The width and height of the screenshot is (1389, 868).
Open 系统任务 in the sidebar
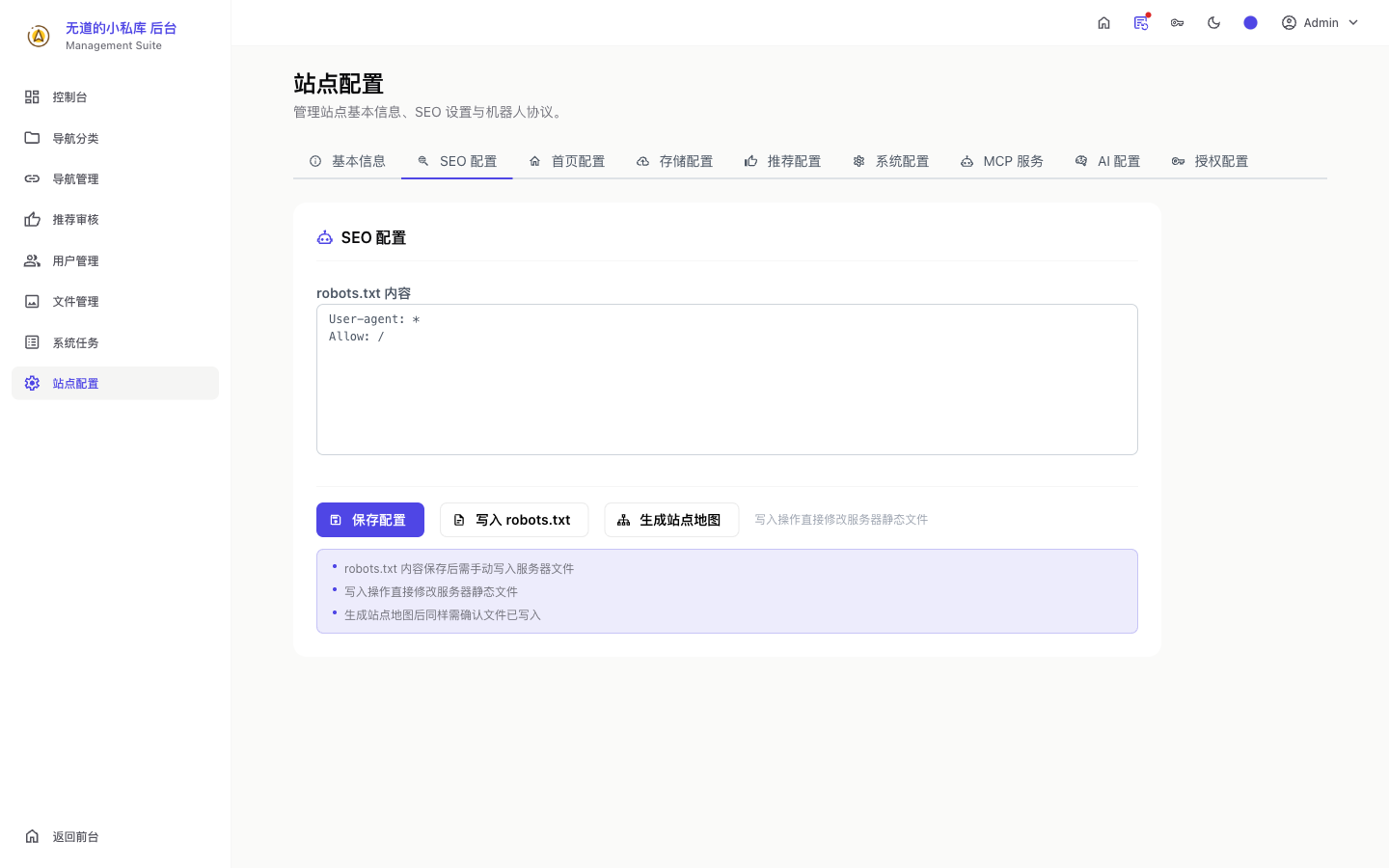coord(115,342)
